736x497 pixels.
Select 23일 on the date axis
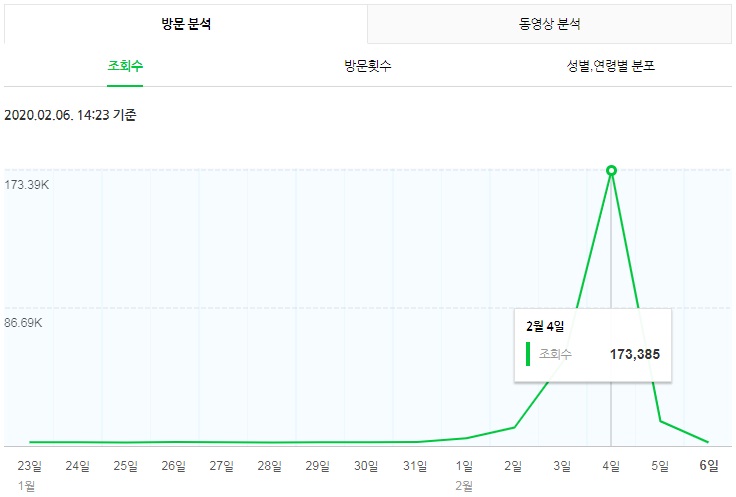point(29,465)
